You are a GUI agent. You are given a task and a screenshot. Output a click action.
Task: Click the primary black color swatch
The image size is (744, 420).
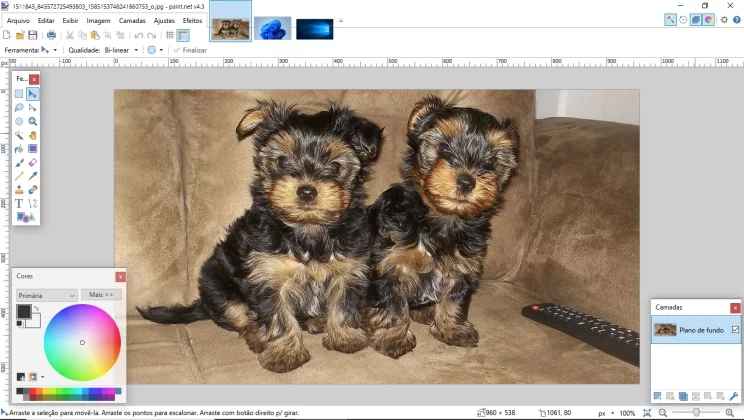click(24, 311)
